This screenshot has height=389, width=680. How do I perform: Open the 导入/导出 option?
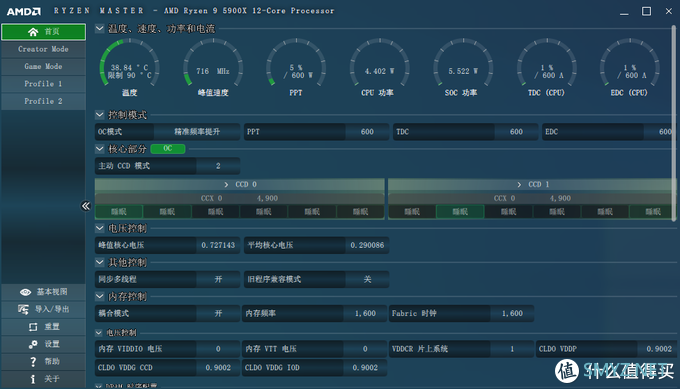point(43,309)
